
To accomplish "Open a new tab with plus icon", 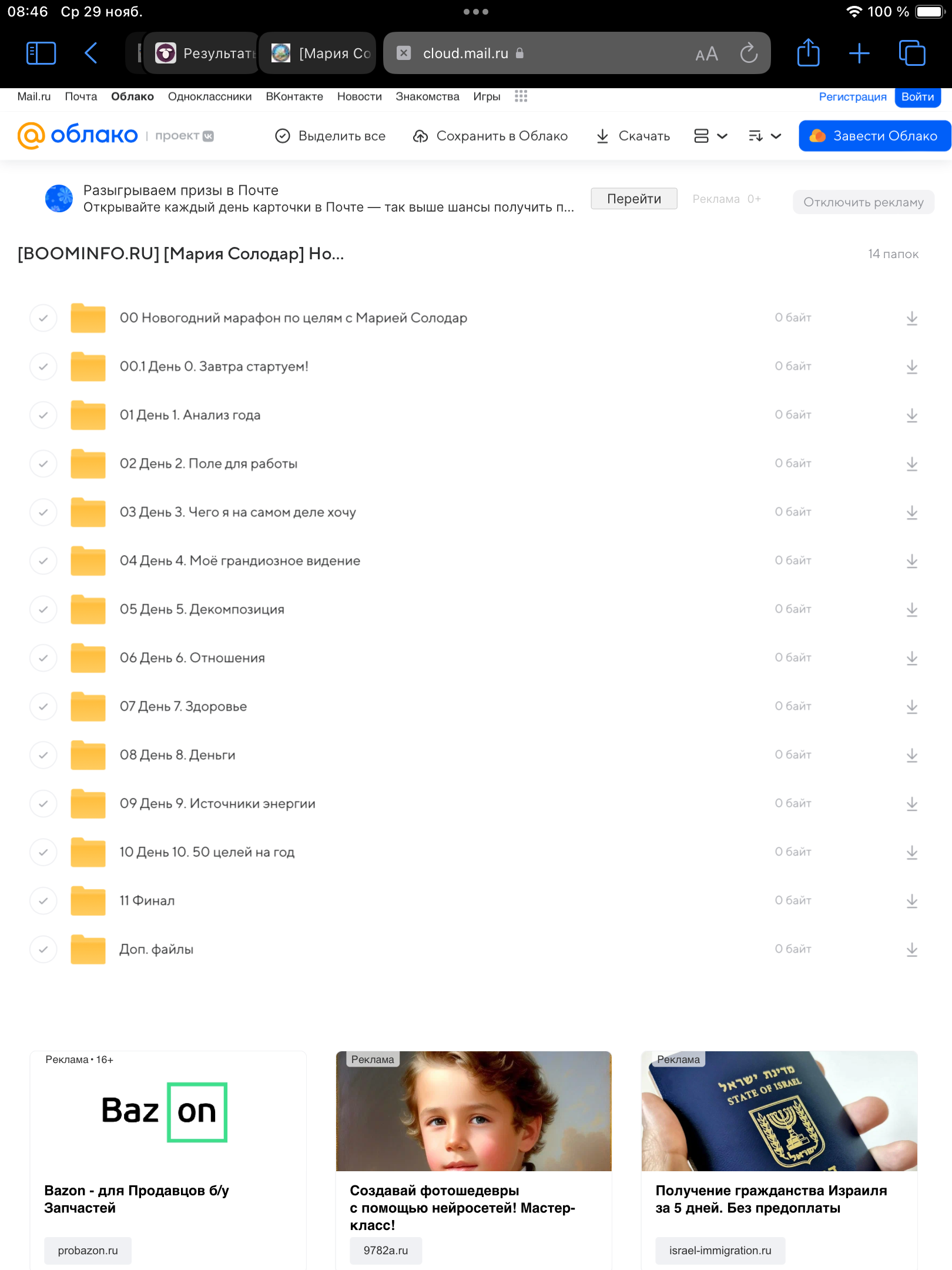I will coord(859,53).
